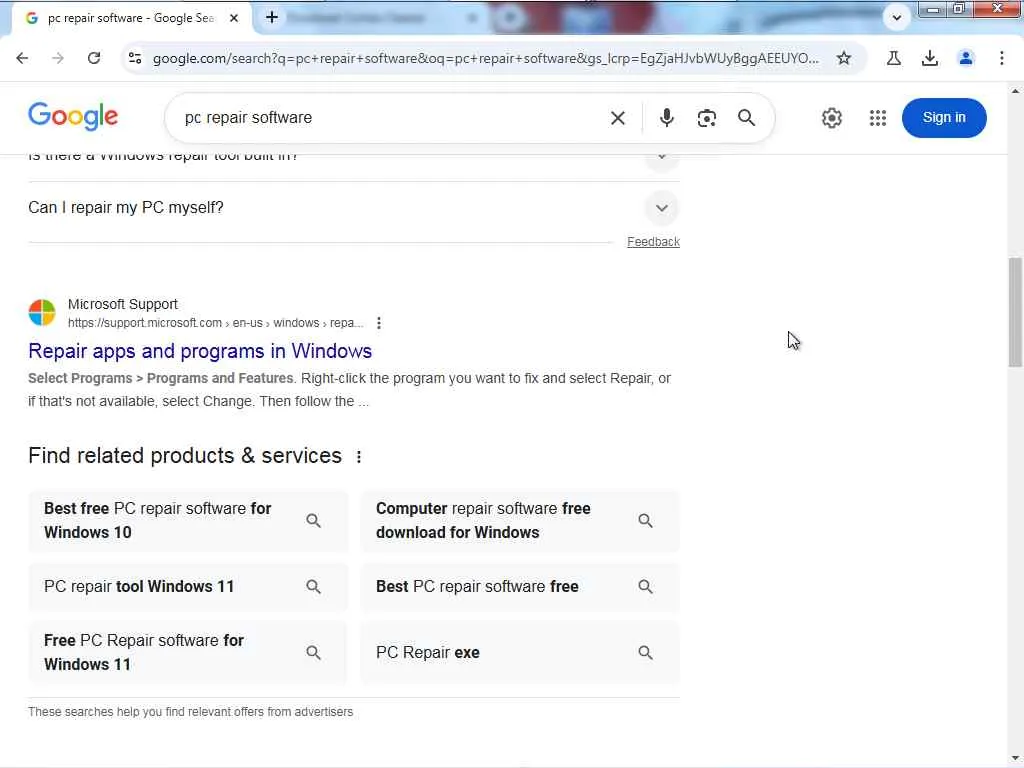
Task: Open the tab search dropdown
Action: 897,18
